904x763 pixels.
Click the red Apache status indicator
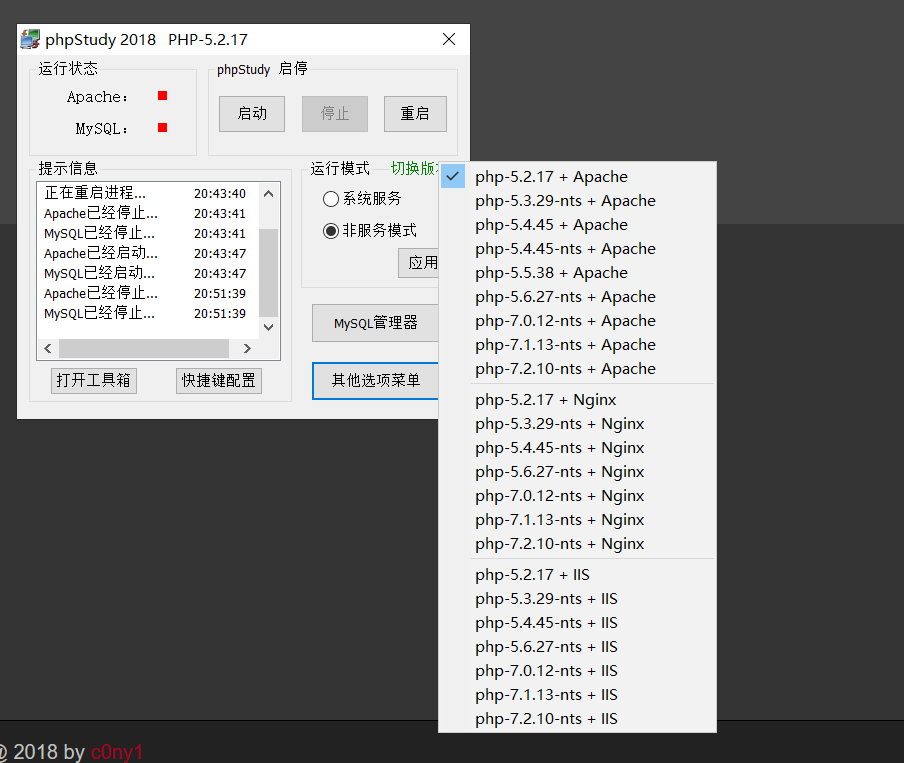click(163, 96)
